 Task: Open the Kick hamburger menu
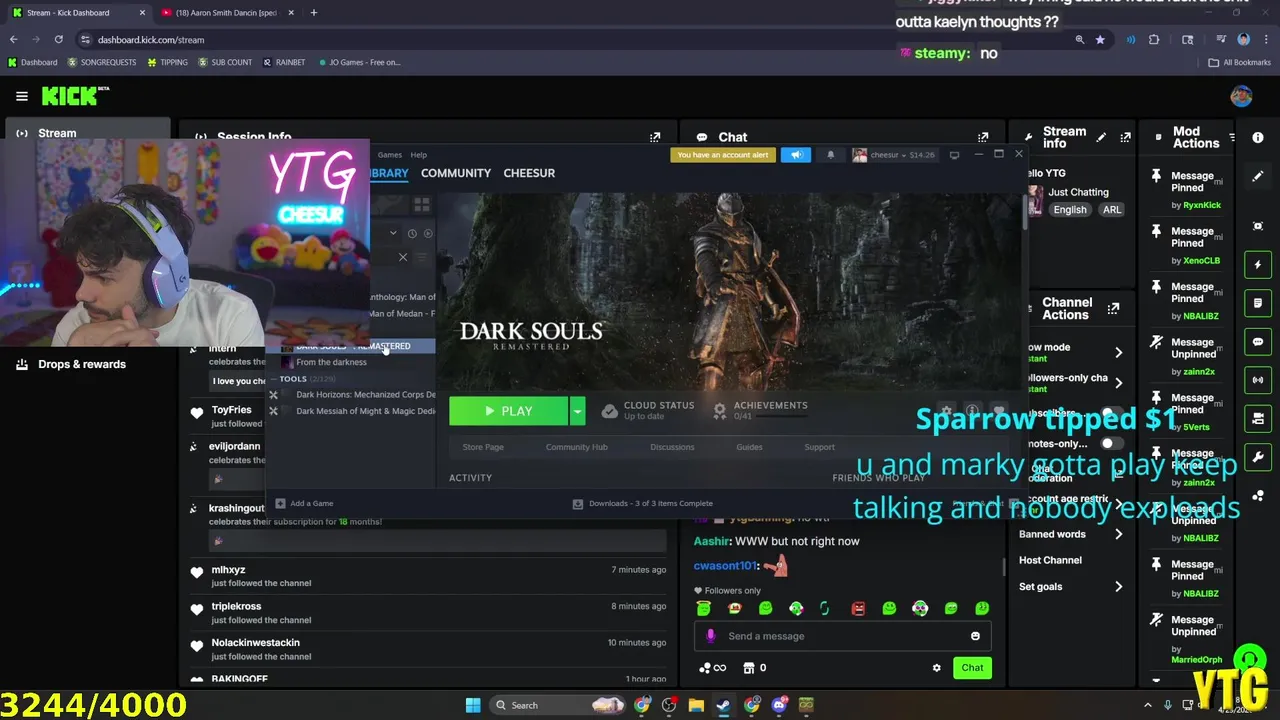pos(21,96)
